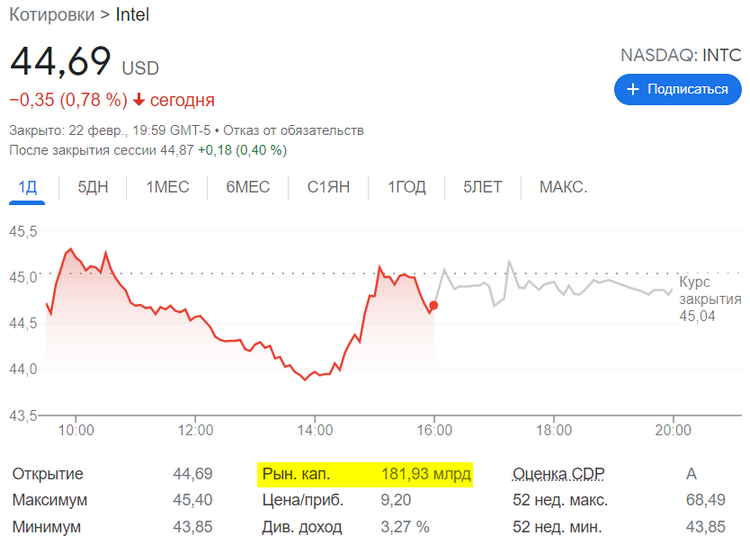Screen dimensions: 750x545
Task: Show the МАКС. full history tab
Action: pyautogui.click(x=563, y=187)
